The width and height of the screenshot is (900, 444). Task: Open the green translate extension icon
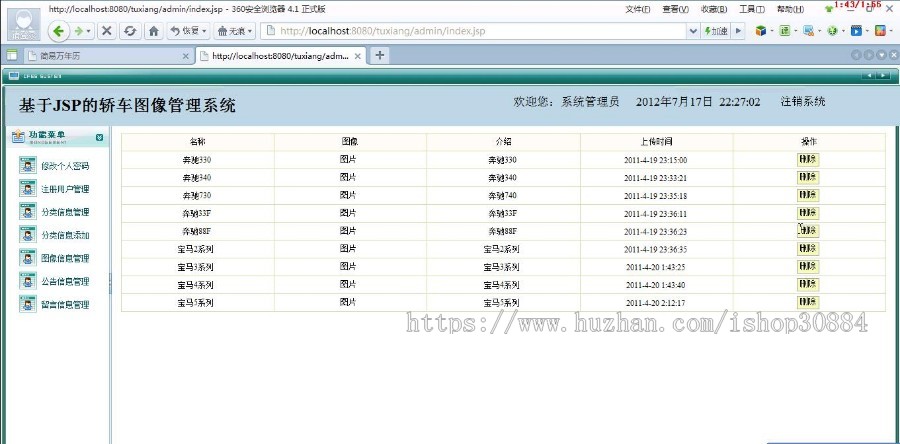point(785,31)
